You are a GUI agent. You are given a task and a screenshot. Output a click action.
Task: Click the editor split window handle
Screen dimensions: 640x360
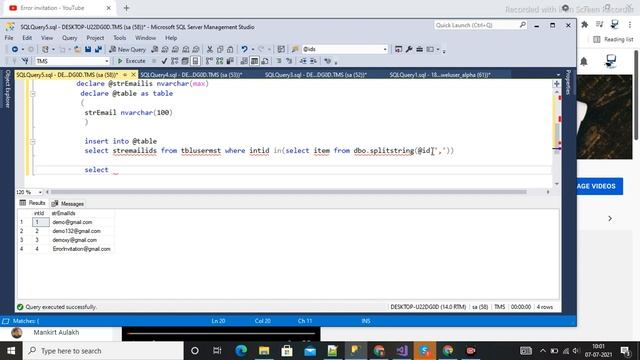click(x=557, y=84)
